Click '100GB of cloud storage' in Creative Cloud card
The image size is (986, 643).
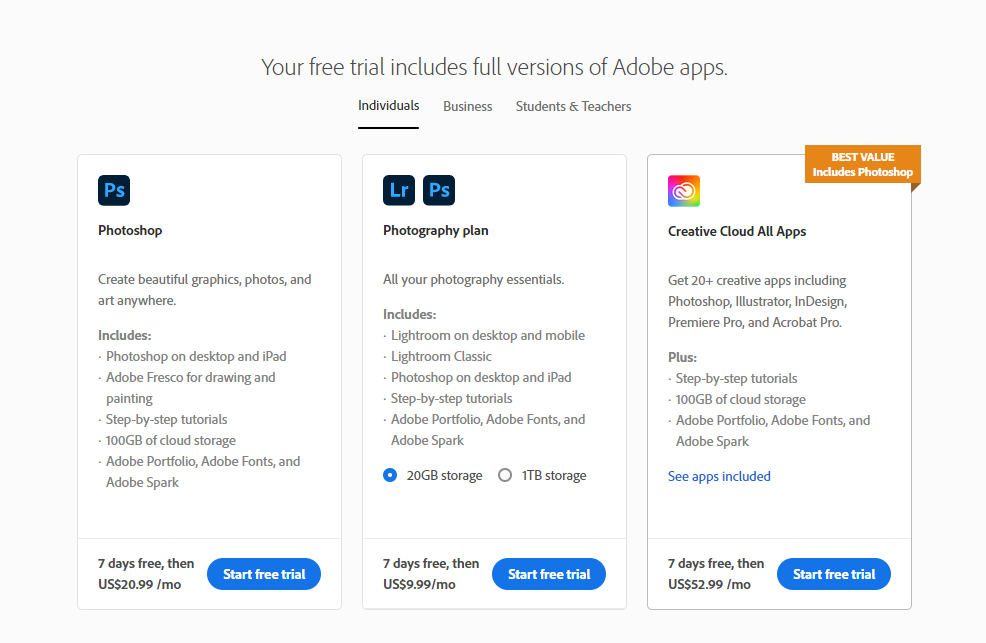(741, 400)
